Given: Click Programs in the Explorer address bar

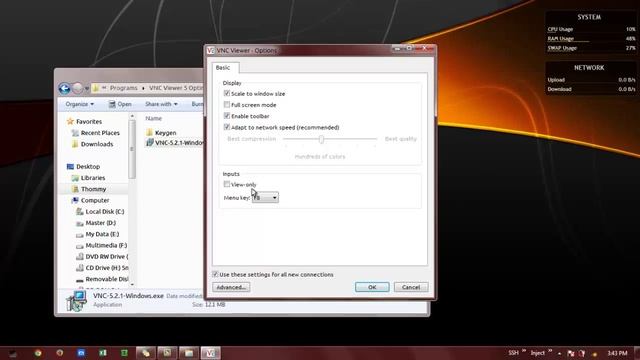Looking at the screenshot, I should click(x=123, y=88).
